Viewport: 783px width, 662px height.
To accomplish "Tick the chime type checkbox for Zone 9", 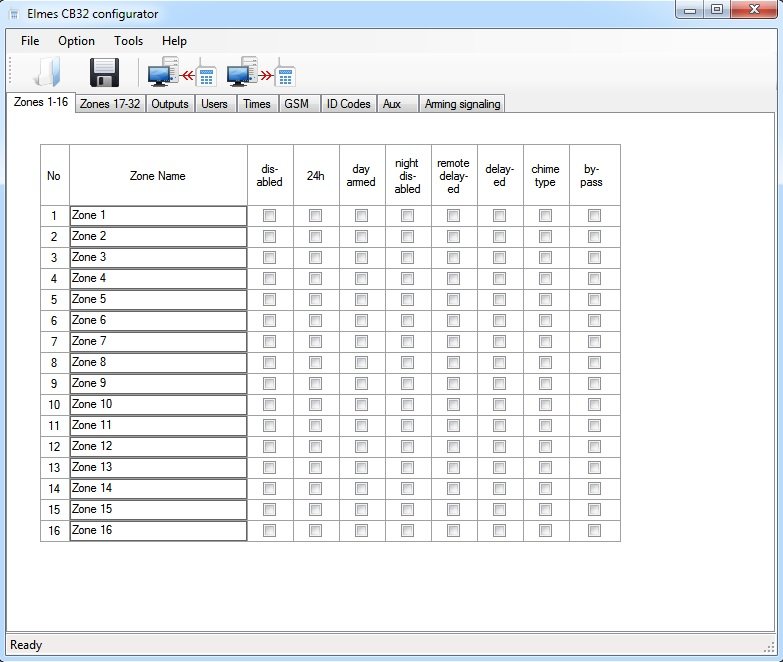I will pos(545,384).
